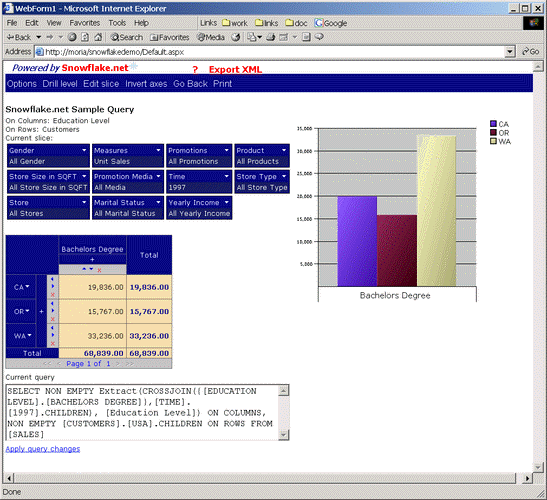
Task: Click the Home icon in toolbar
Action: [x=98, y=37]
